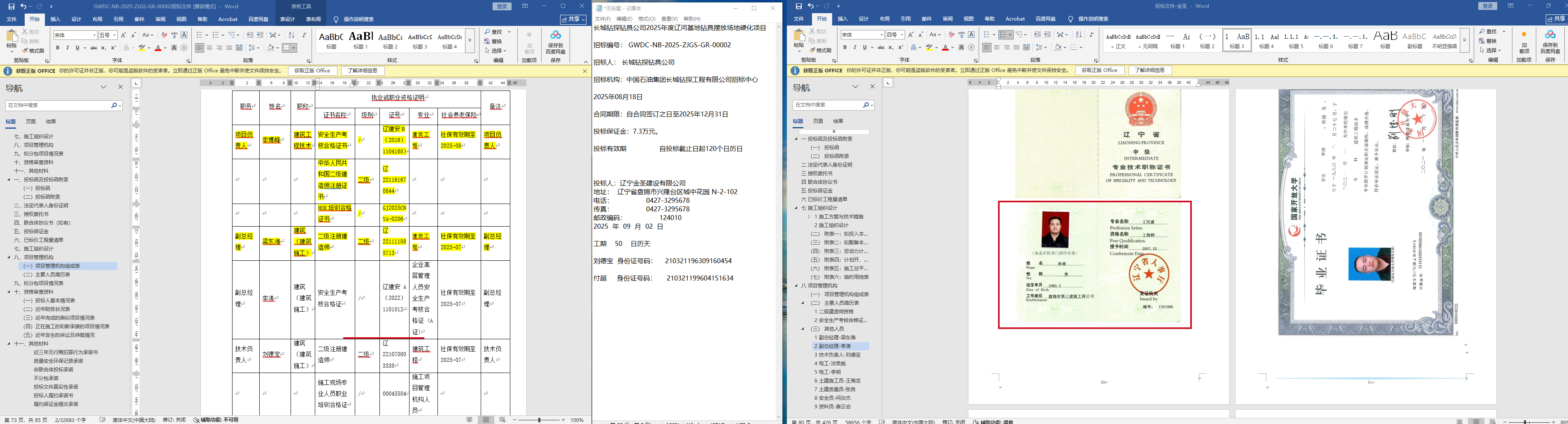
Task: Open the font name dropdown 宋体 in left Word
Action: pos(94,35)
